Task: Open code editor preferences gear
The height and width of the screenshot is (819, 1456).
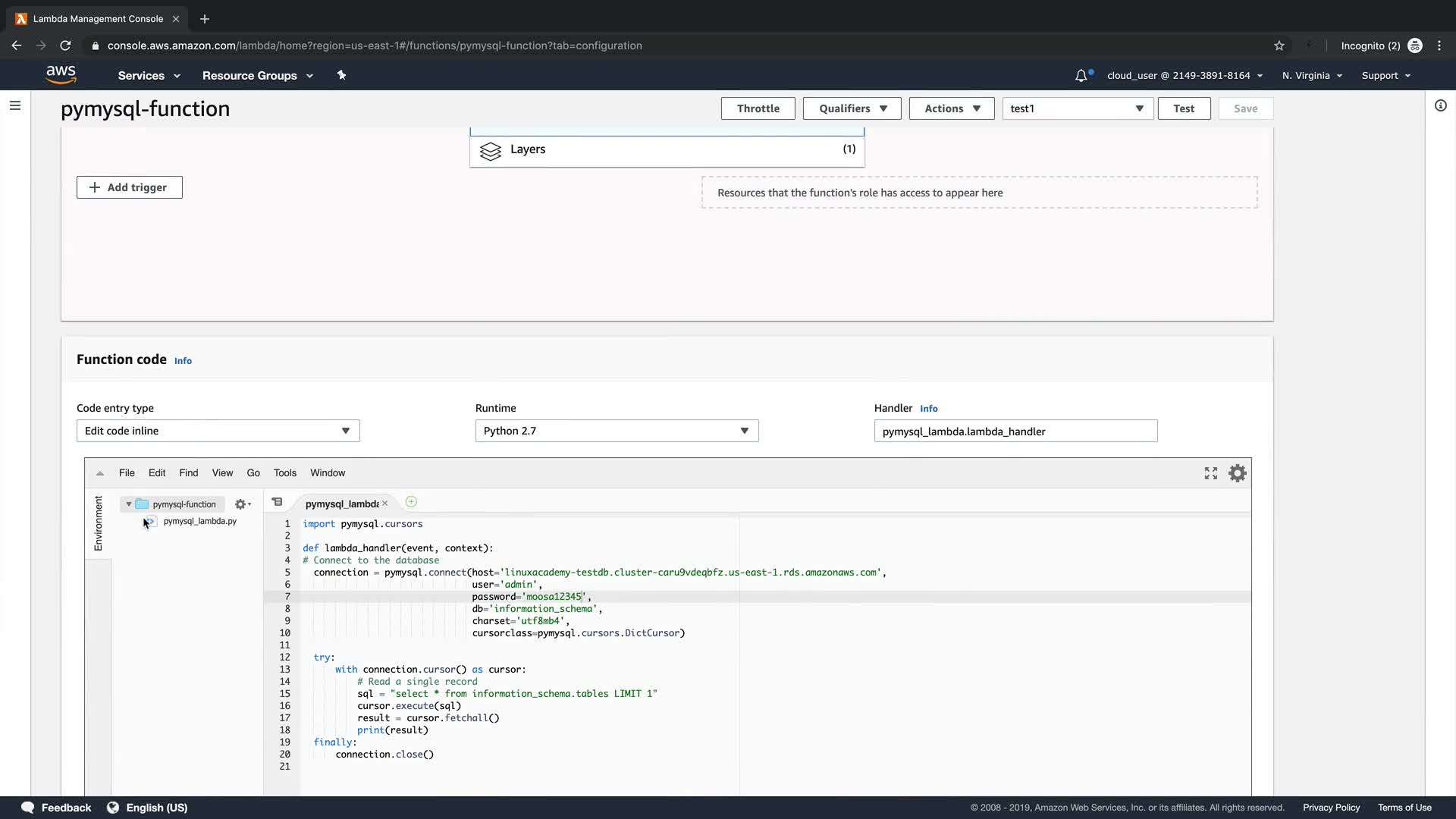Action: (x=1237, y=473)
